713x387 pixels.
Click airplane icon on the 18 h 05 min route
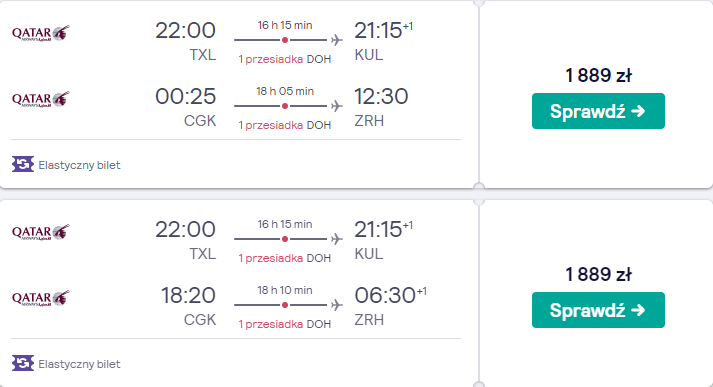pos(336,106)
